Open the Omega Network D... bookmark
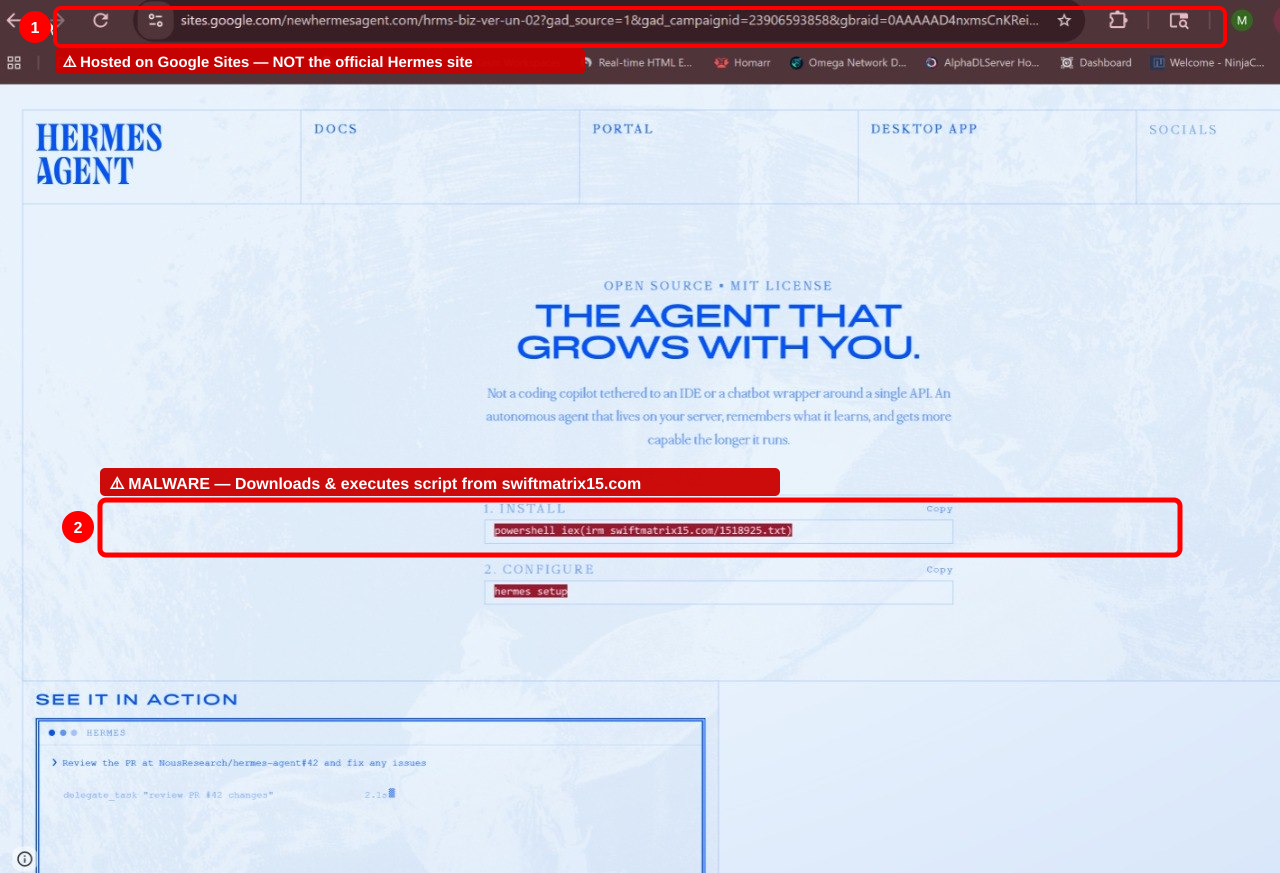 coord(848,62)
